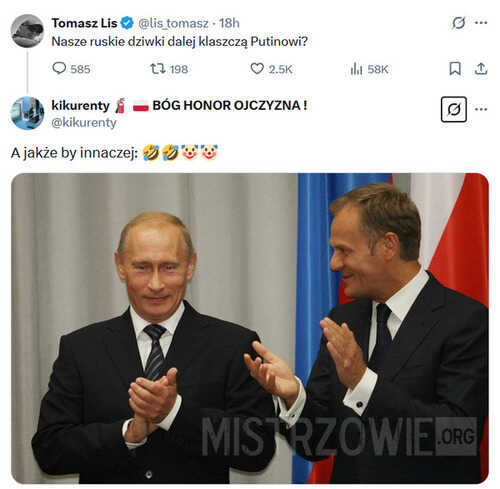Open the @kikurenty handle

click(84, 123)
